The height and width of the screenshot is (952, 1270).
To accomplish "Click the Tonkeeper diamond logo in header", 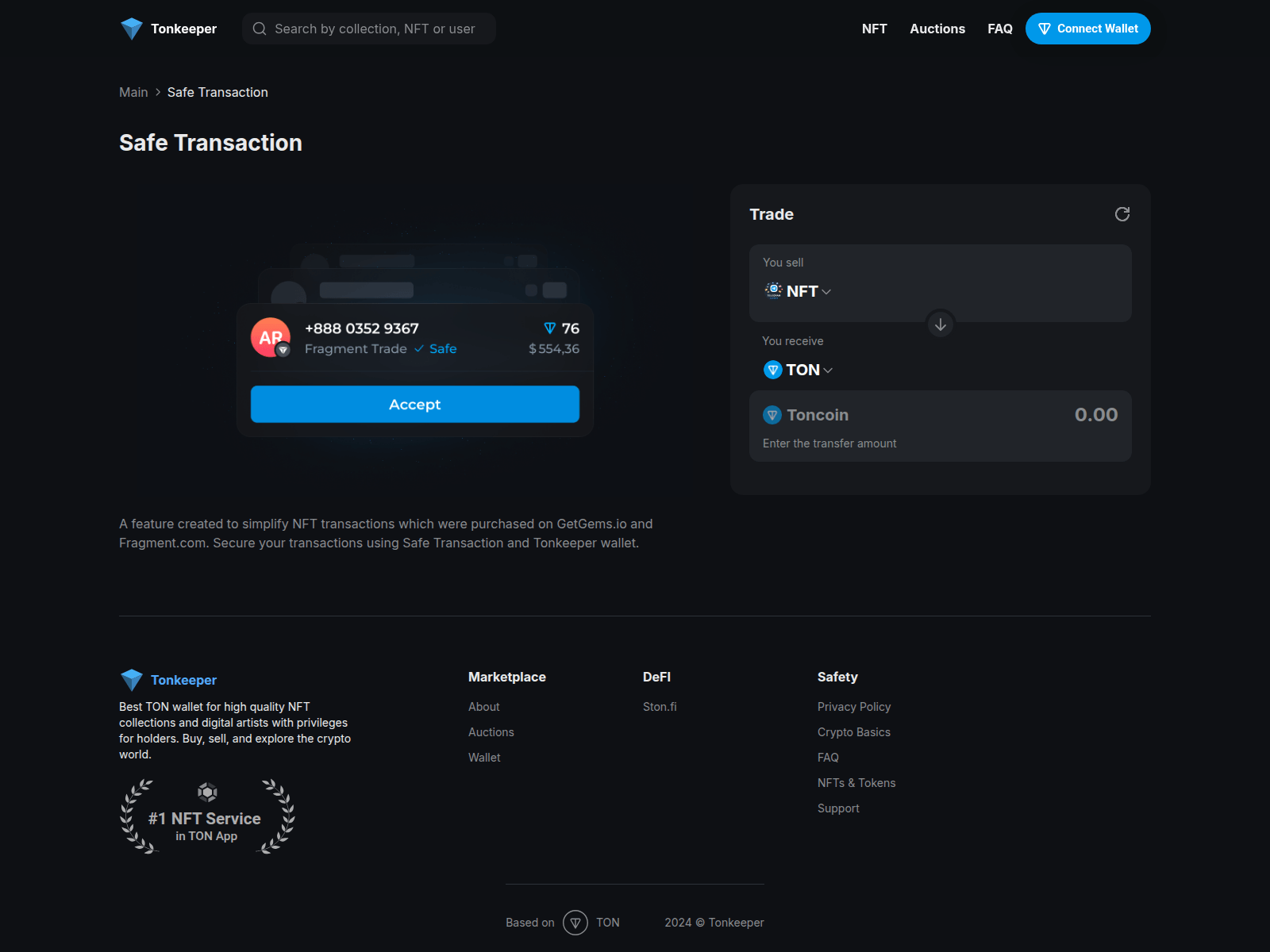I will coord(132,29).
